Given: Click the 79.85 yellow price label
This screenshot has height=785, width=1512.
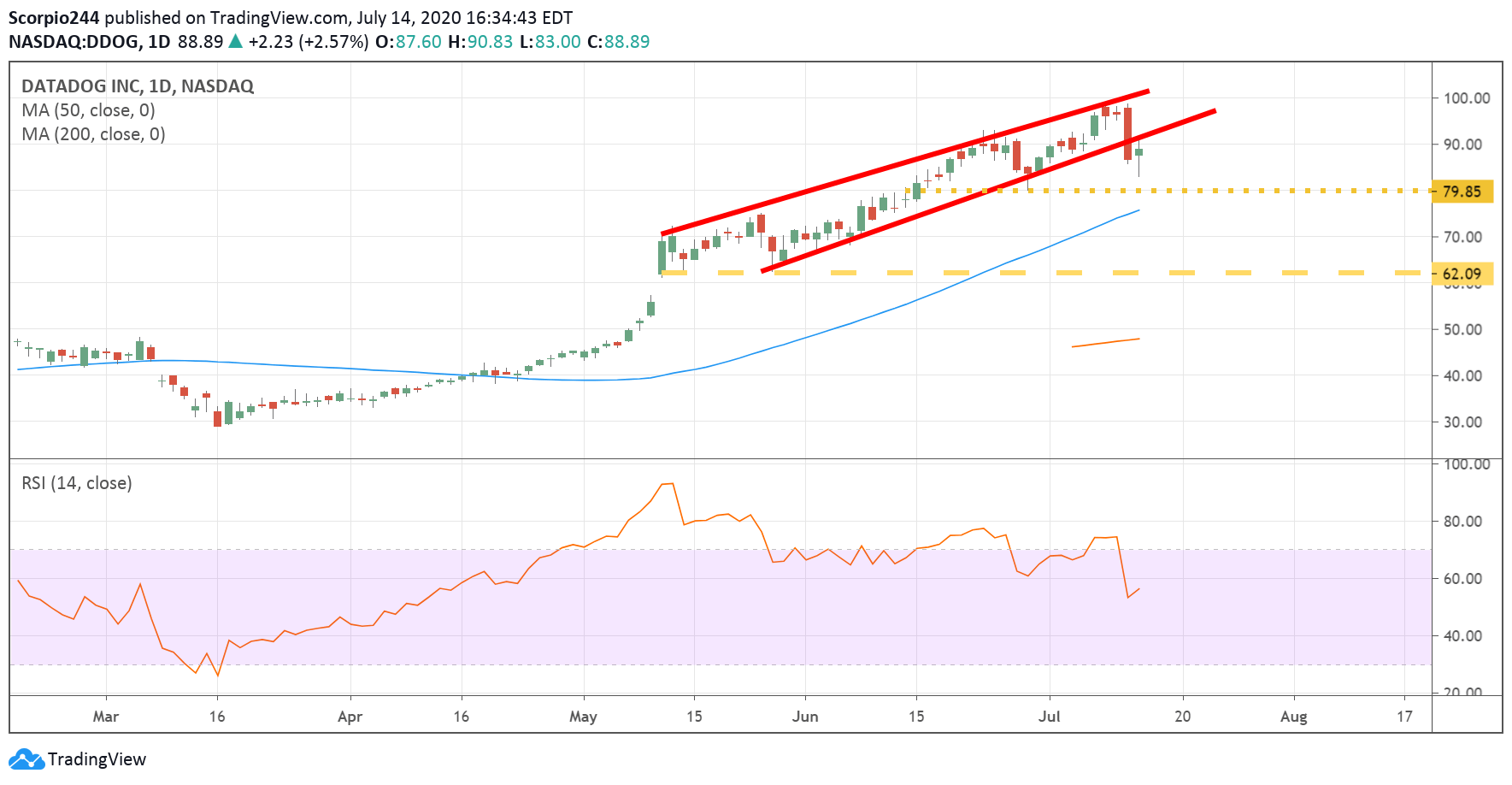Looking at the screenshot, I should click(x=1462, y=192).
